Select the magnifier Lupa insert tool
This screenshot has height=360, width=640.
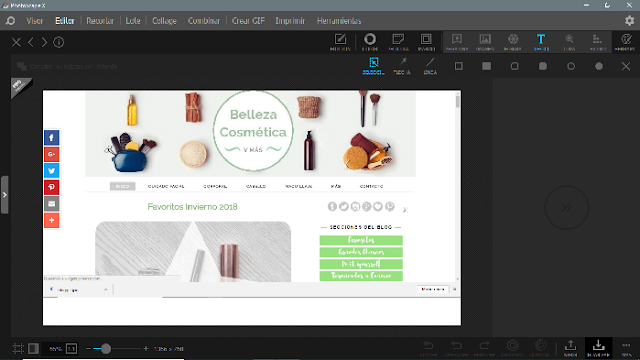pos(569,42)
